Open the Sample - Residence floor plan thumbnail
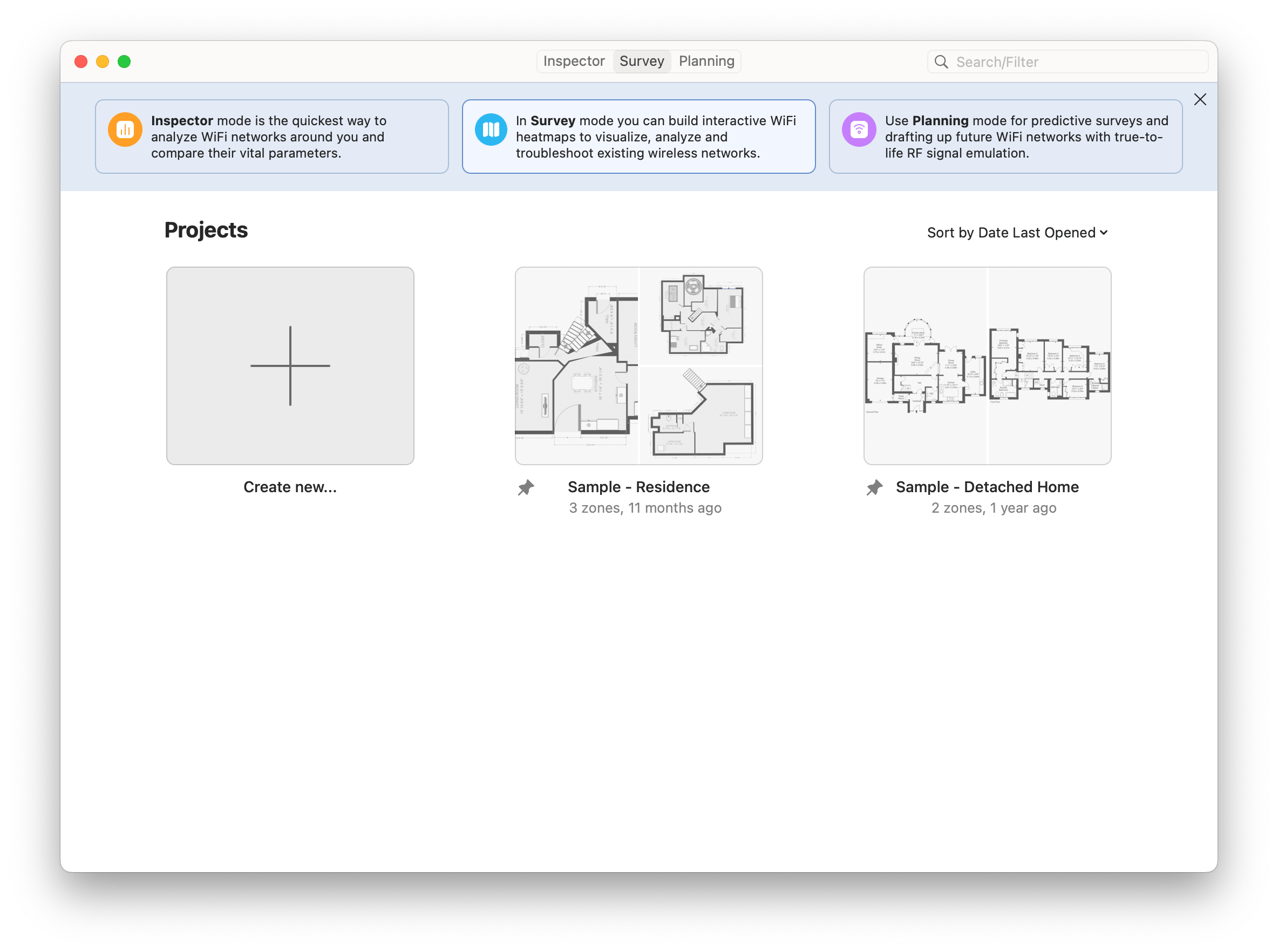This screenshot has height=952, width=1278. point(638,365)
